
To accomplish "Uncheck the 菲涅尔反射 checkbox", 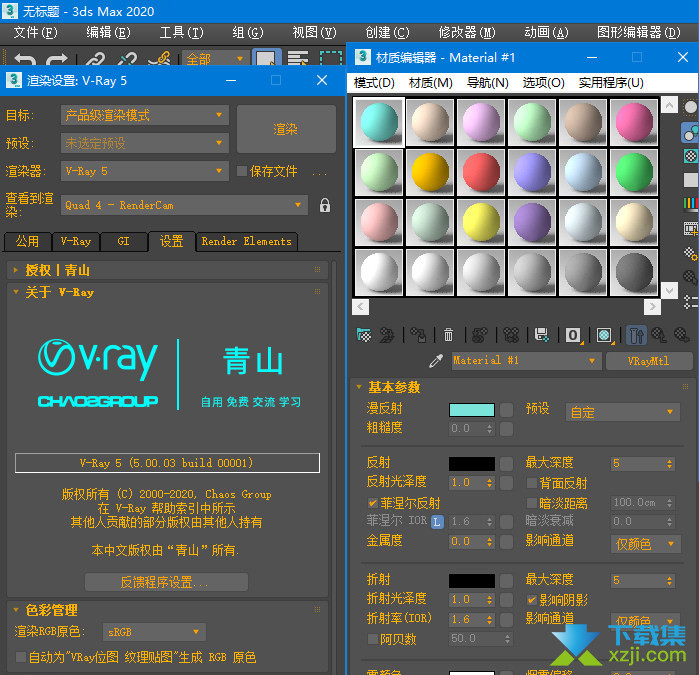I will (372, 503).
